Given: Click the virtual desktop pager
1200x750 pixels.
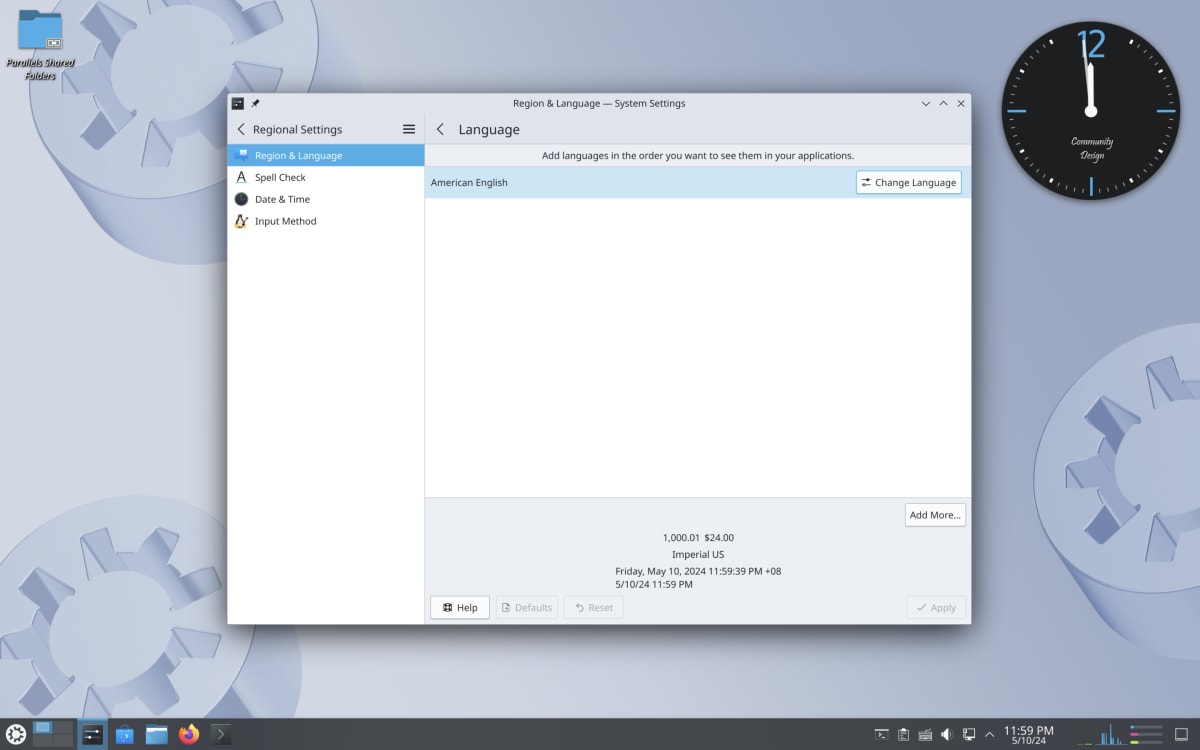Looking at the screenshot, I should point(53,734).
